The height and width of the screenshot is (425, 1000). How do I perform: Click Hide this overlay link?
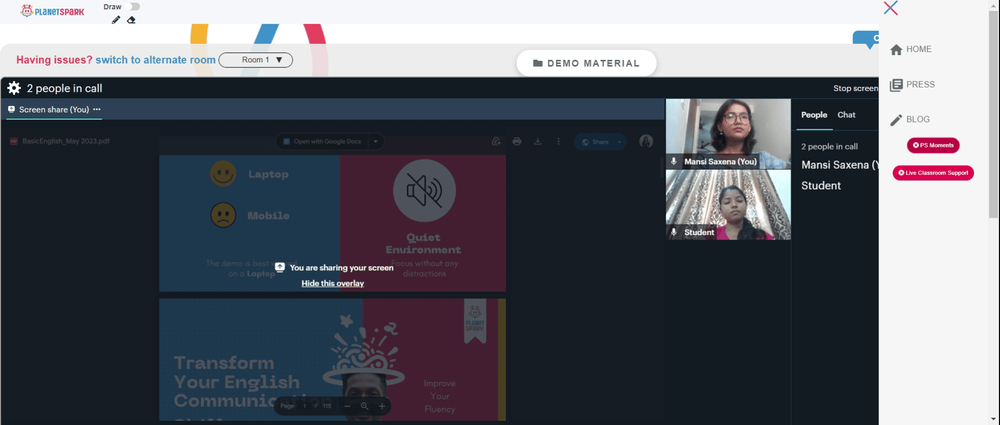[332, 283]
